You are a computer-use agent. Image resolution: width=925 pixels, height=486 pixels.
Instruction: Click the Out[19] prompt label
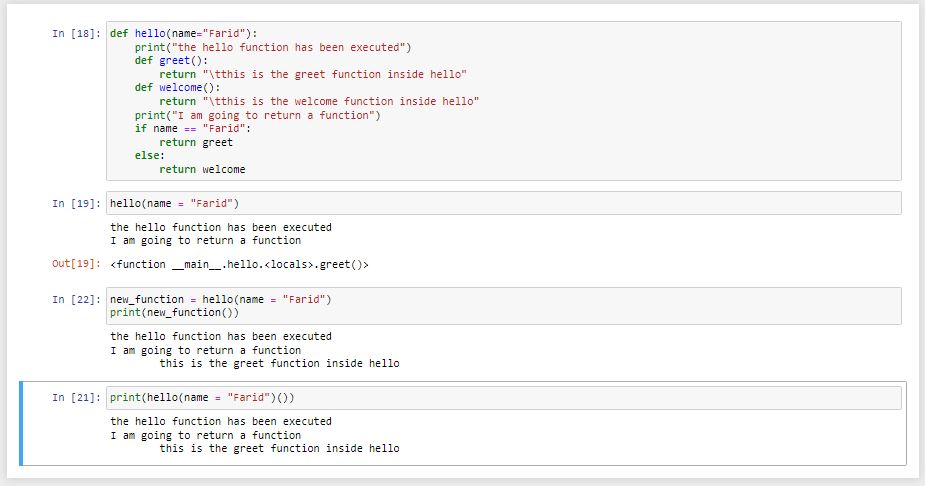point(76,265)
